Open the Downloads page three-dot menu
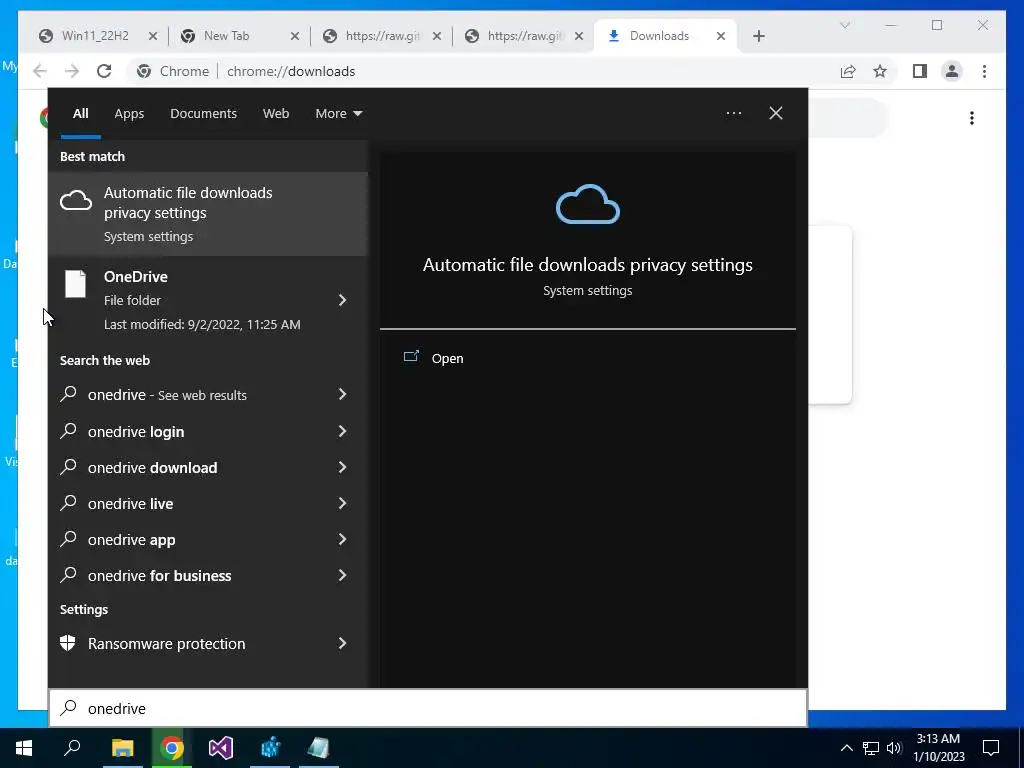Screen dimensions: 1024x768 [972, 118]
